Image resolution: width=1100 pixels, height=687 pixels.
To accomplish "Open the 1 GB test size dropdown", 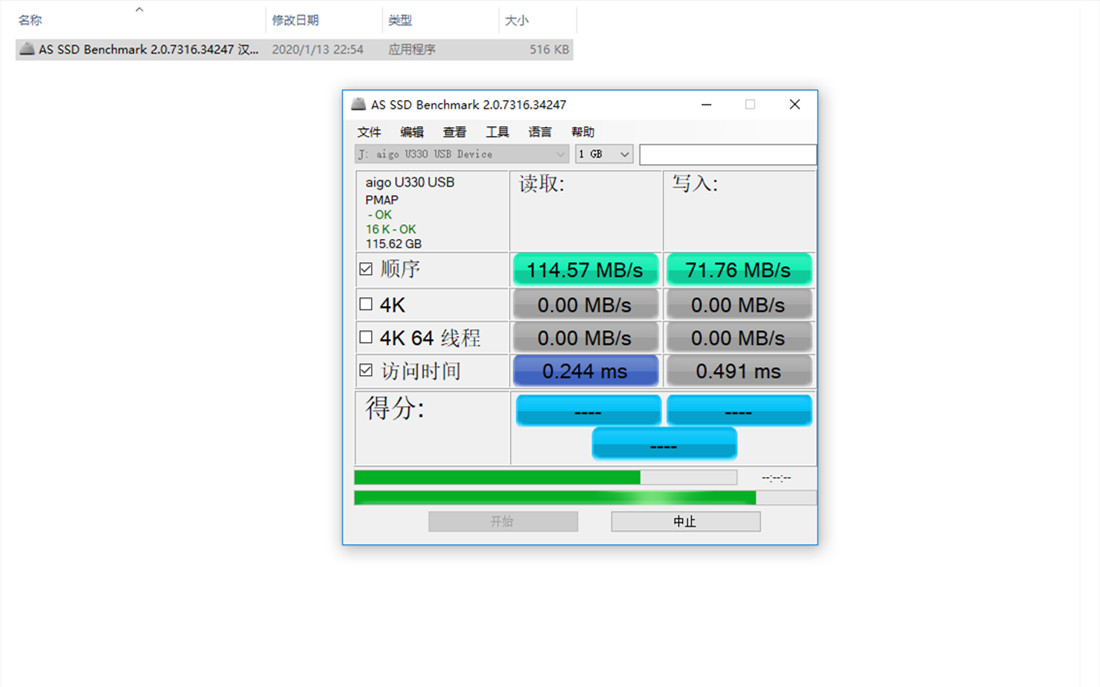I will (604, 154).
